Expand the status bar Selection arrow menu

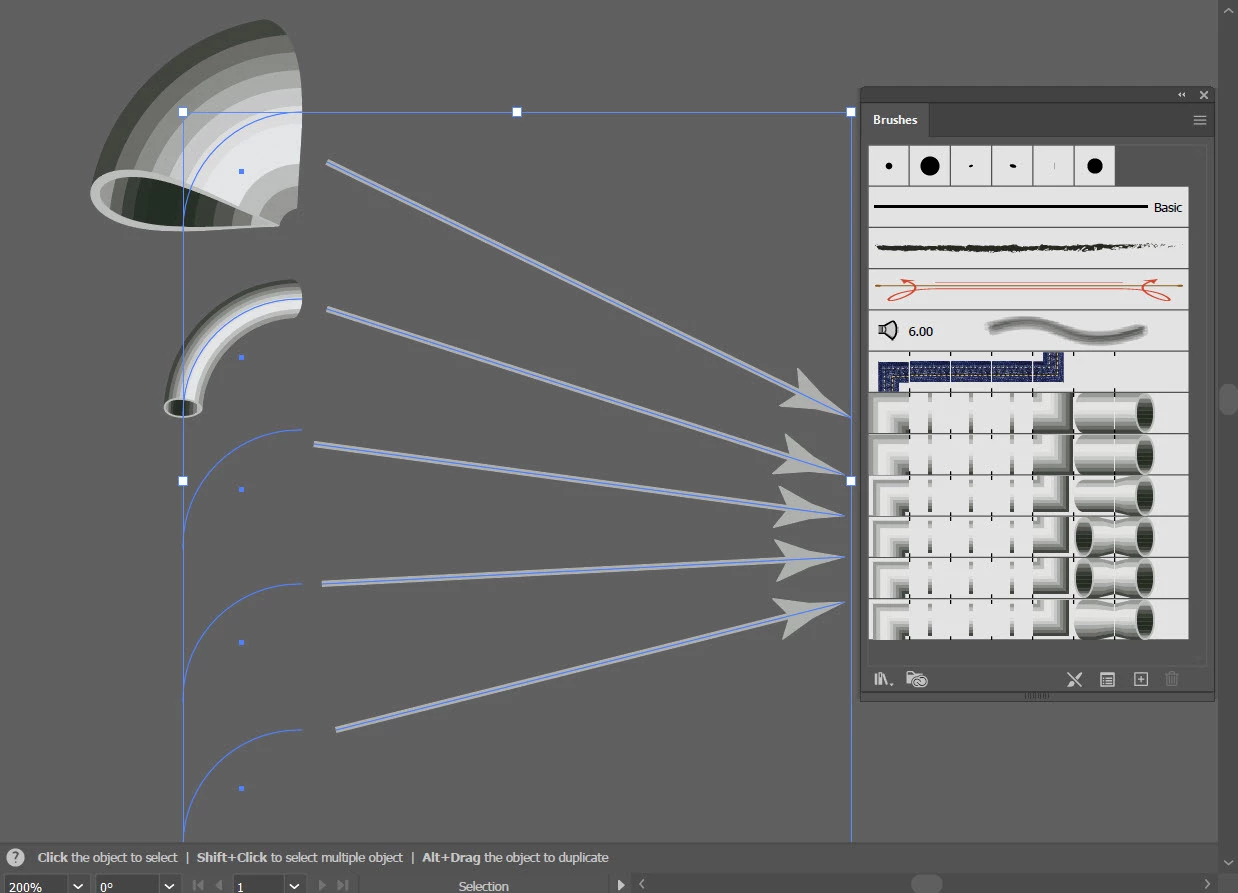tap(621, 885)
